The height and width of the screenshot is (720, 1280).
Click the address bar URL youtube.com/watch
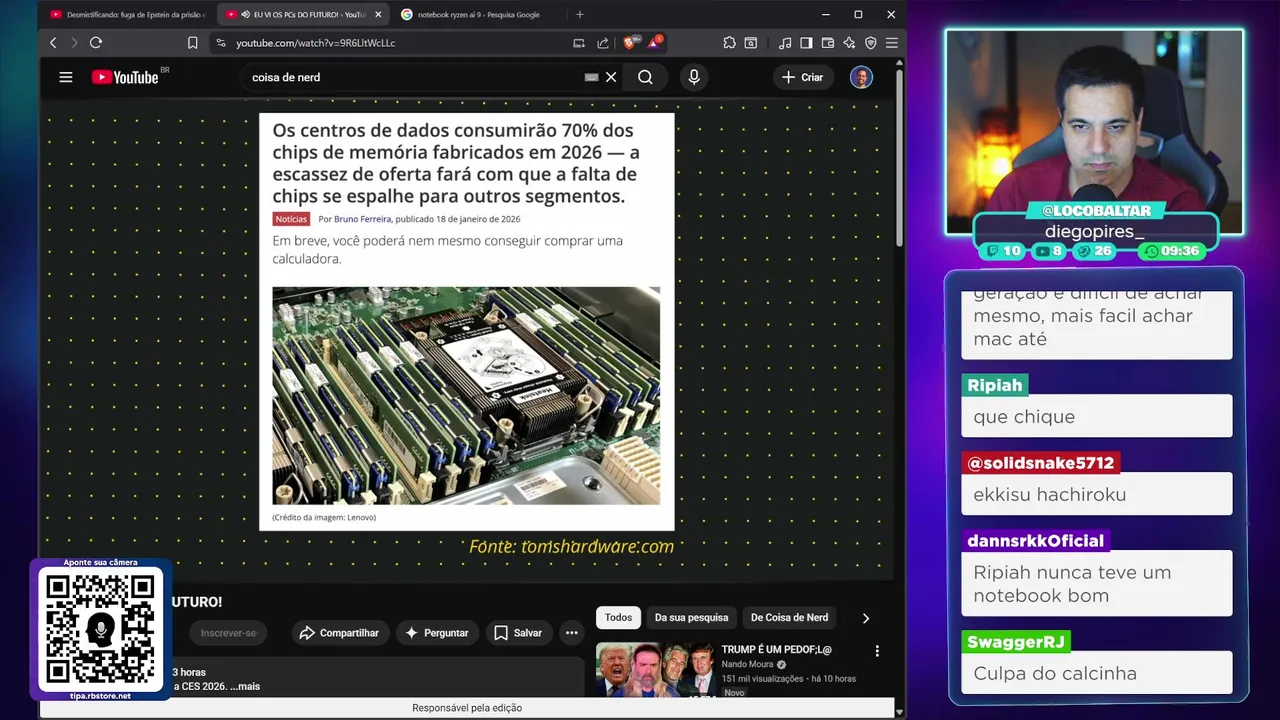pos(316,43)
